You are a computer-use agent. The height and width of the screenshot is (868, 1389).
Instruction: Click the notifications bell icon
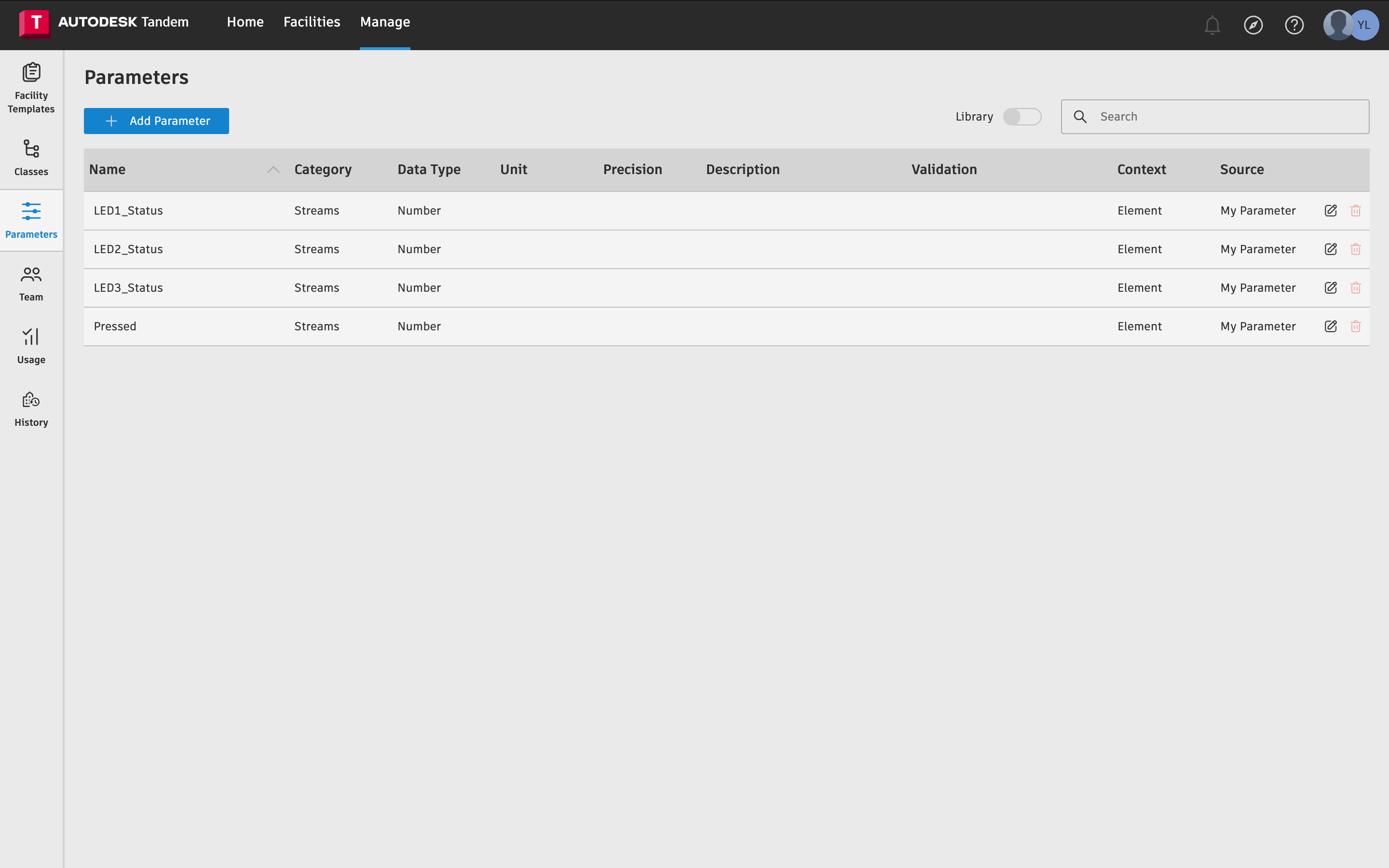[1212, 25]
